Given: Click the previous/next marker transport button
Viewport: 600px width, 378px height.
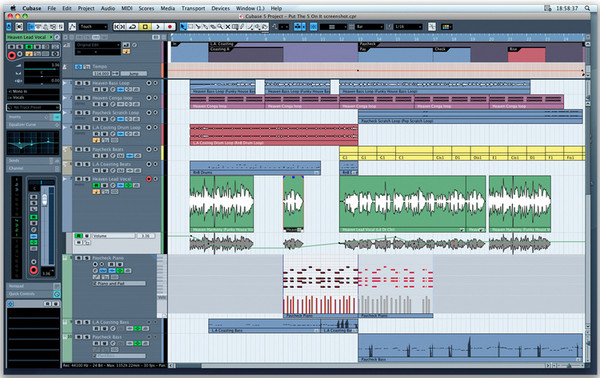Looking at the screenshot, I should (120, 27).
